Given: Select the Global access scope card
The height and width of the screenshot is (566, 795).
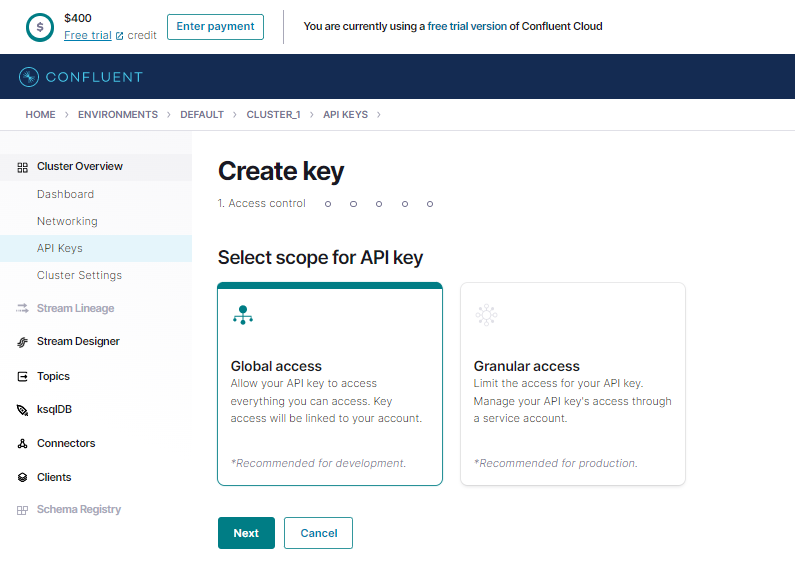Looking at the screenshot, I should tap(330, 384).
